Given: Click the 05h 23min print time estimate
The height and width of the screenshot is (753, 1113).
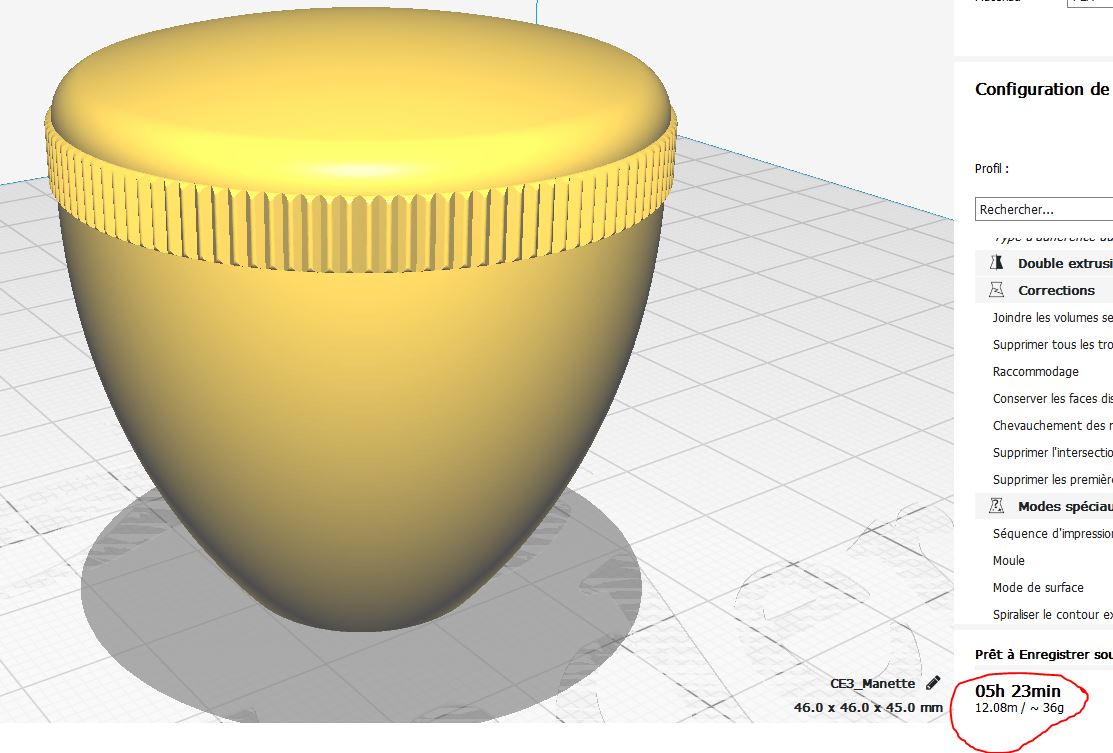Looking at the screenshot, I should (1017, 691).
